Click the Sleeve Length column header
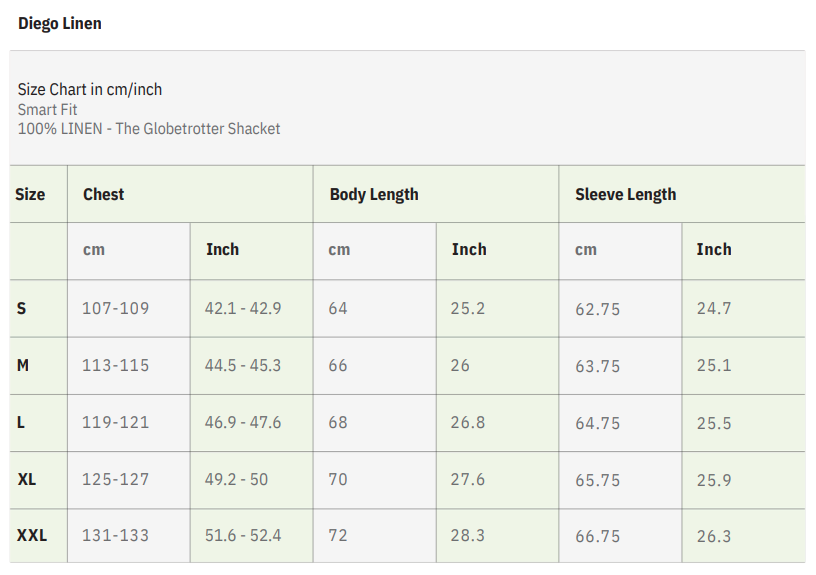 [625, 194]
